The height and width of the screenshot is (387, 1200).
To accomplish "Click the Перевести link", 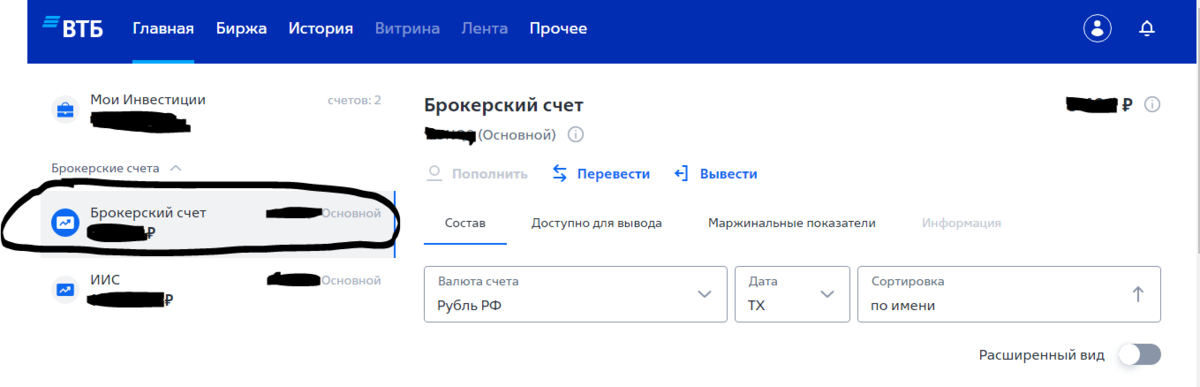I will click(x=613, y=173).
